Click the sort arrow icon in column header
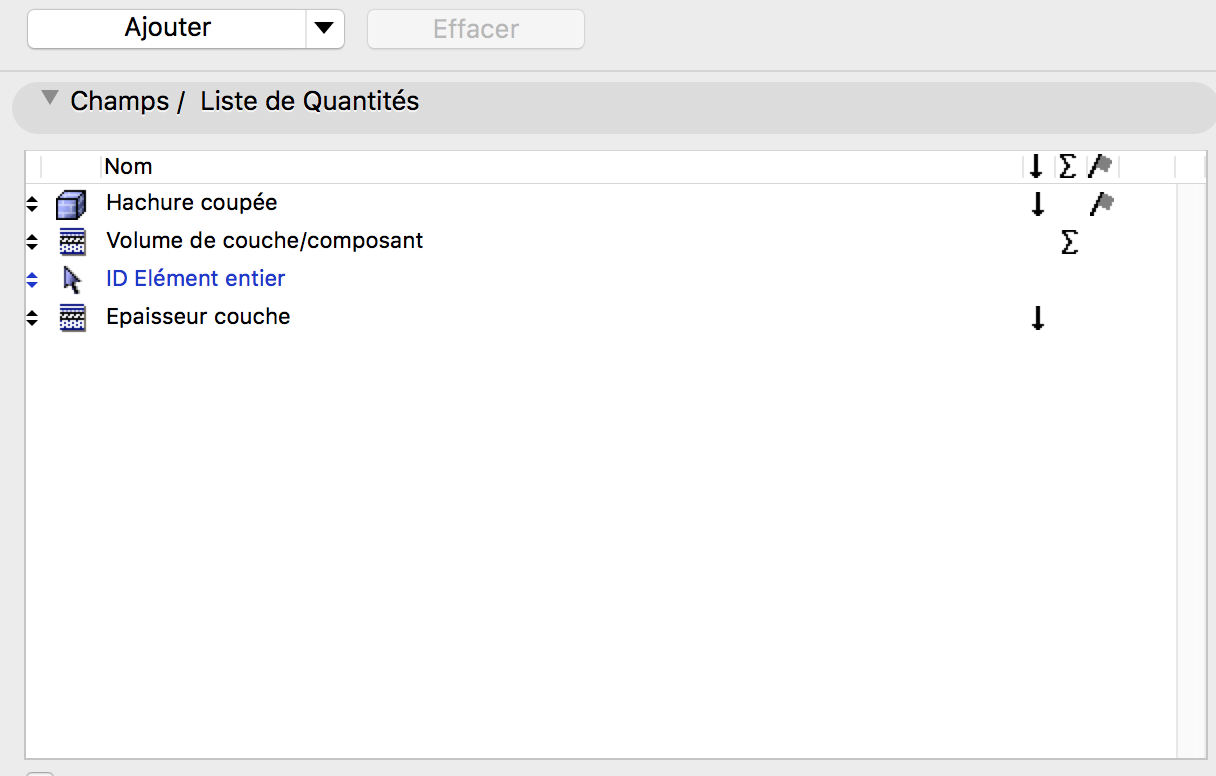This screenshot has width=1216, height=776. 1036,166
